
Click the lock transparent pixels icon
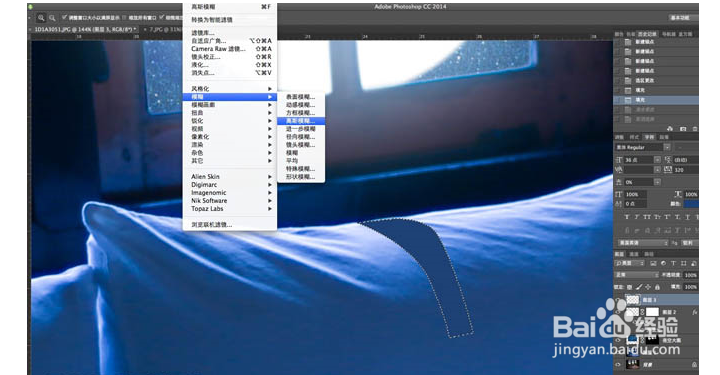[630, 287]
